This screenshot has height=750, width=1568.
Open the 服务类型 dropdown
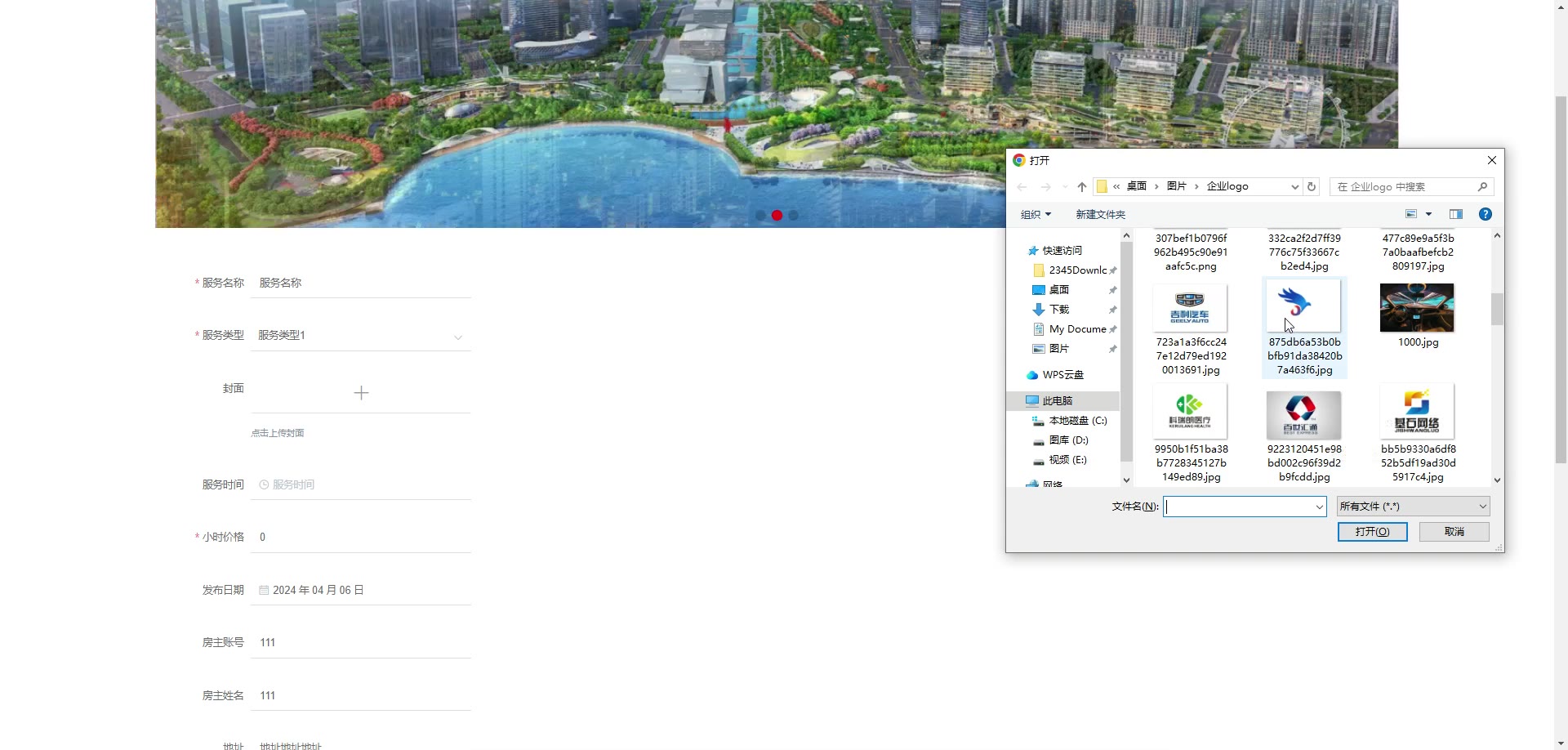point(360,336)
